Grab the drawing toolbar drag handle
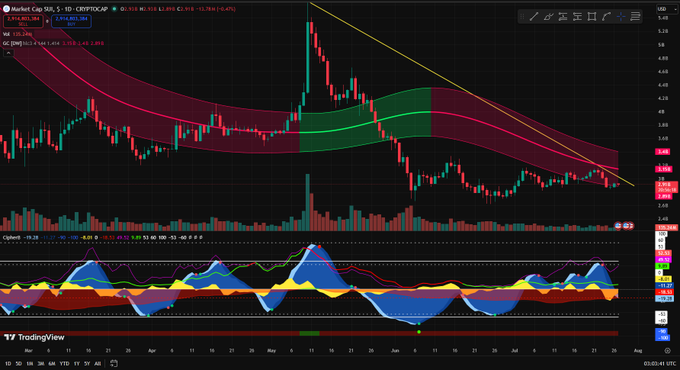The image size is (680, 370). tap(522, 16)
